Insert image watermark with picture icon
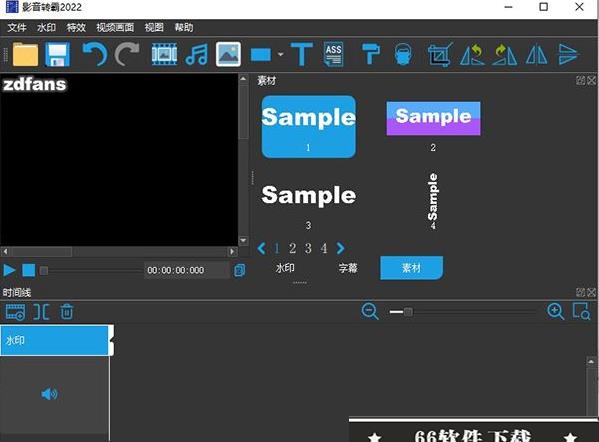 click(x=228, y=54)
